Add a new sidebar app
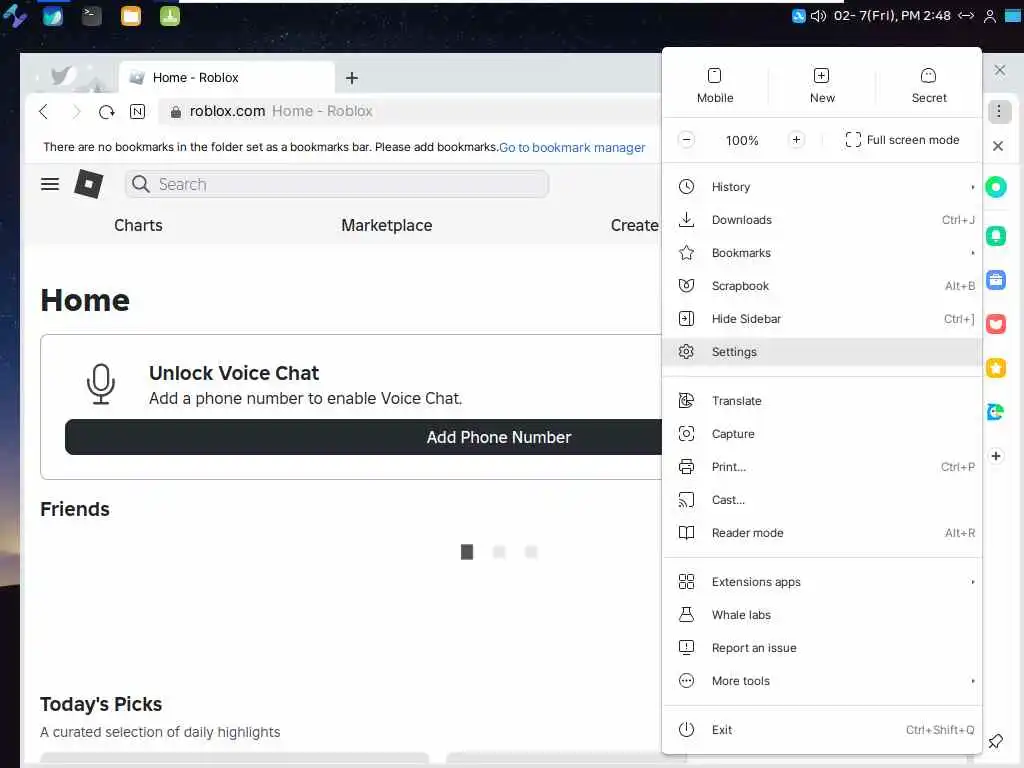Screen dimensions: 1024x768 point(996,456)
